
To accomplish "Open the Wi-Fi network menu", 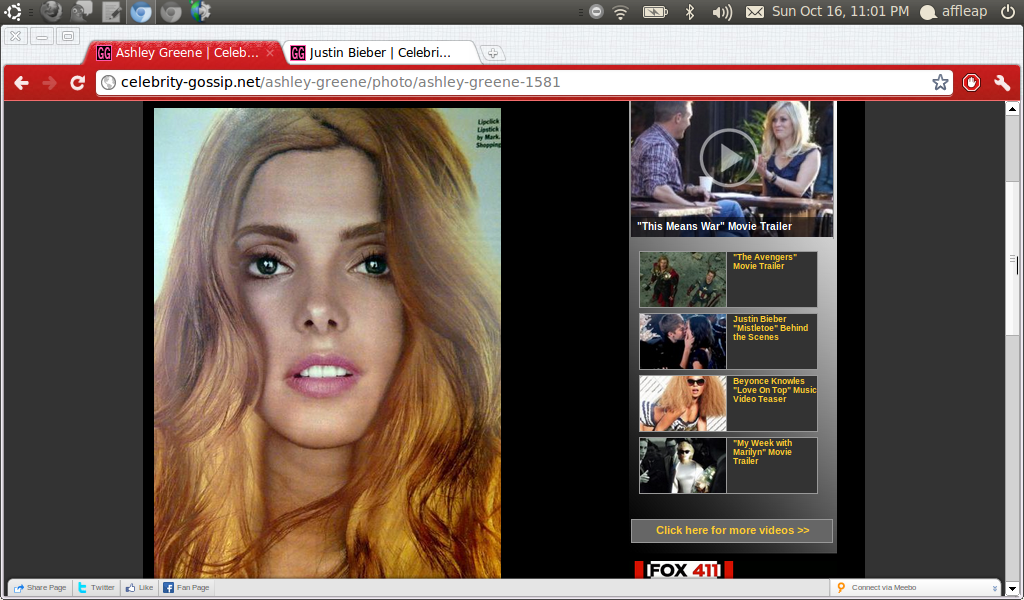I will (x=620, y=11).
